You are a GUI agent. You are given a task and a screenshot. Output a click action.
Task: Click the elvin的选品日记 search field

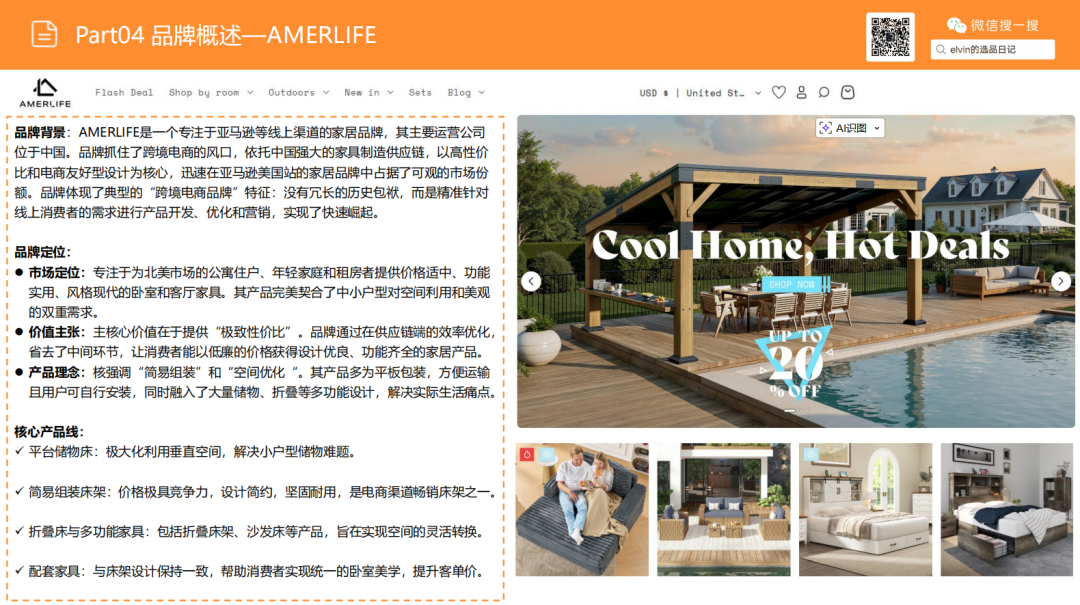(993, 48)
